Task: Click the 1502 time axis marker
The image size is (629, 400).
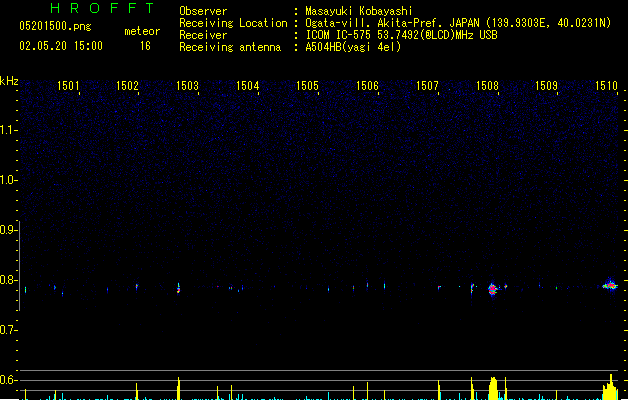Action: 127,86
